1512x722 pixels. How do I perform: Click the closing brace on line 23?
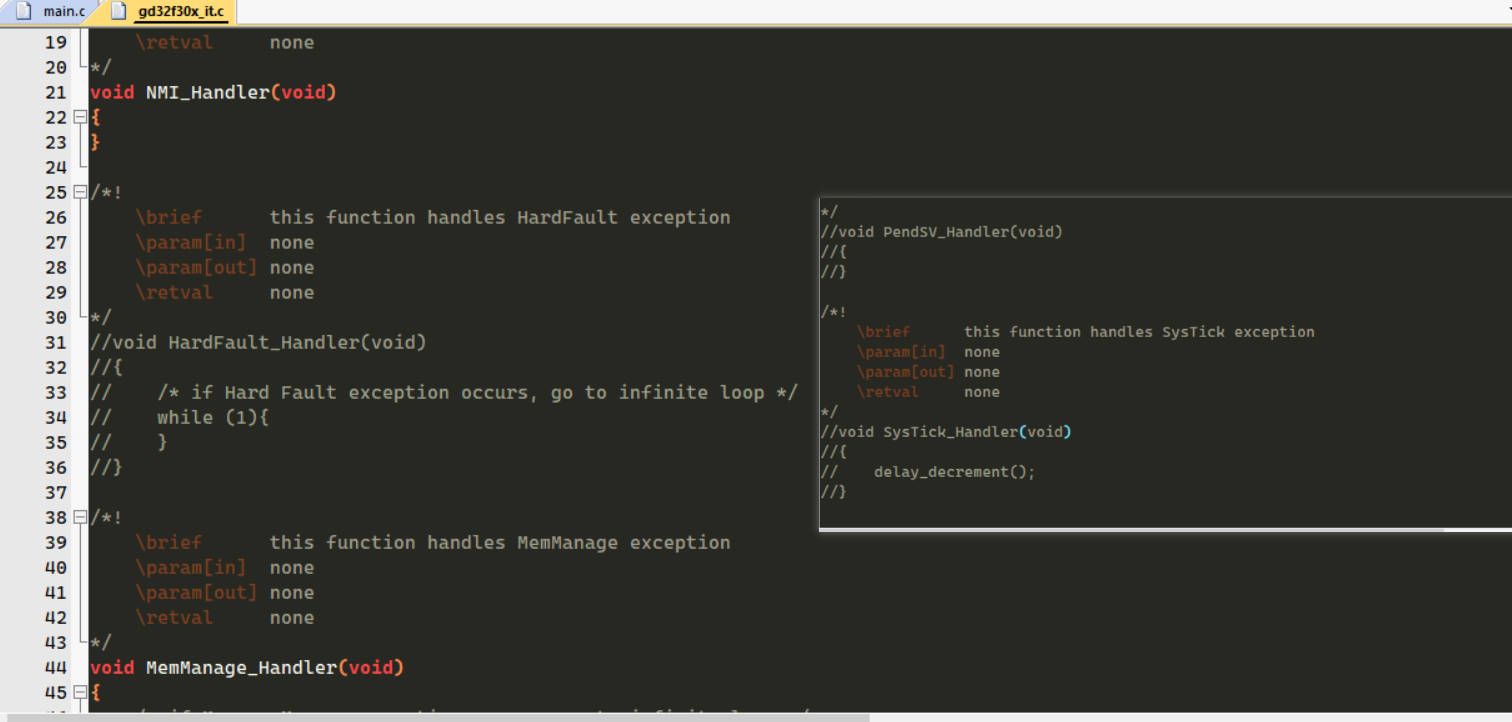(x=96, y=142)
